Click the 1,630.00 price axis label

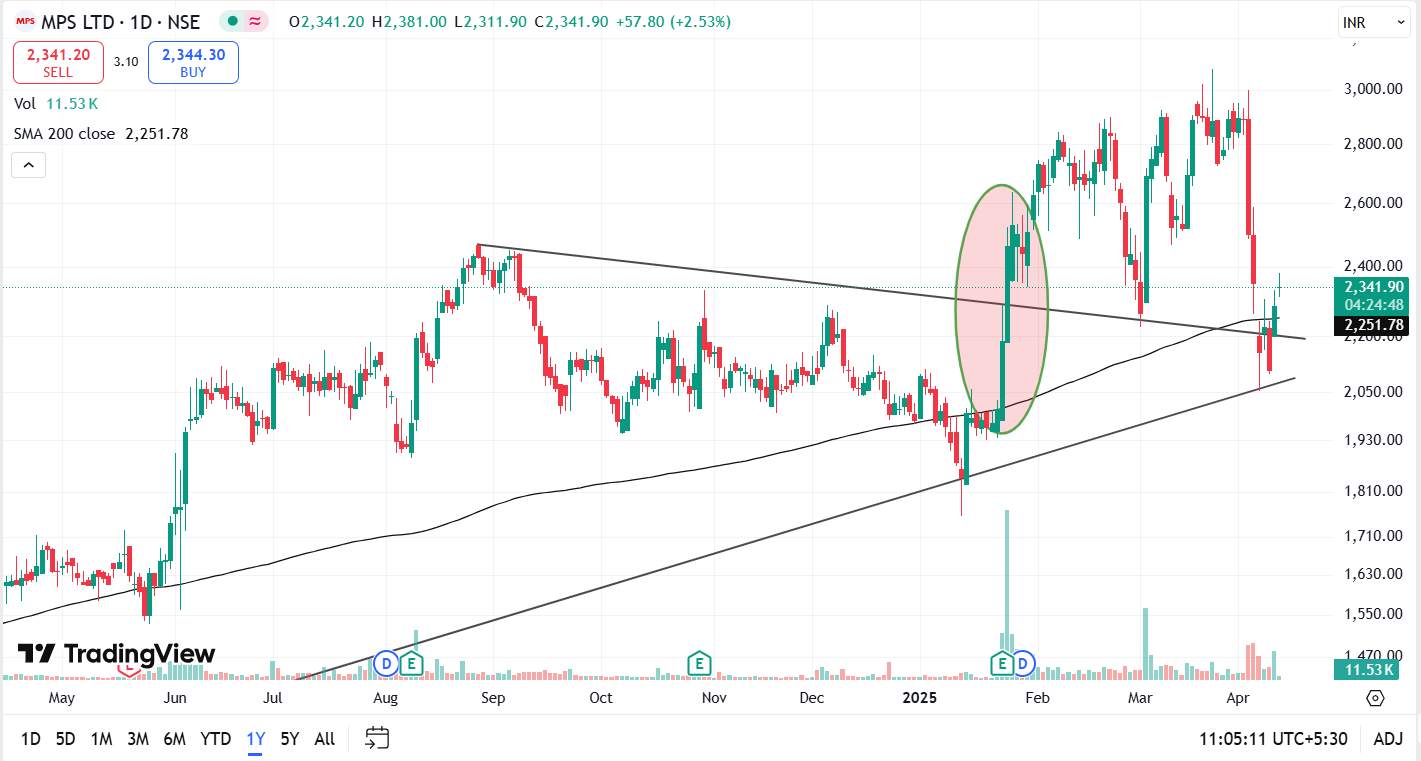(x=1372, y=574)
